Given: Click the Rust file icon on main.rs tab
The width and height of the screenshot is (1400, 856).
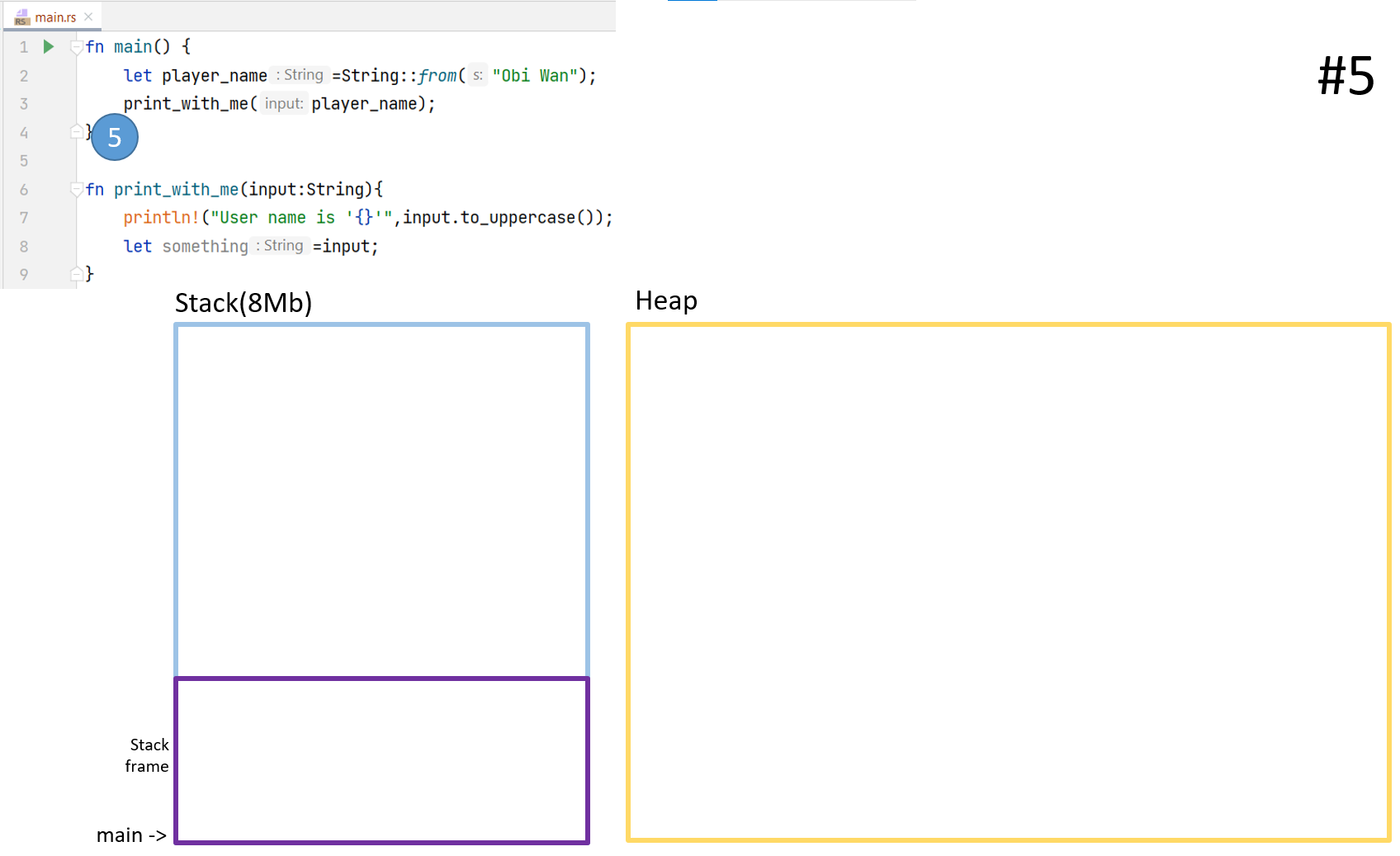Looking at the screenshot, I should tap(21, 17).
